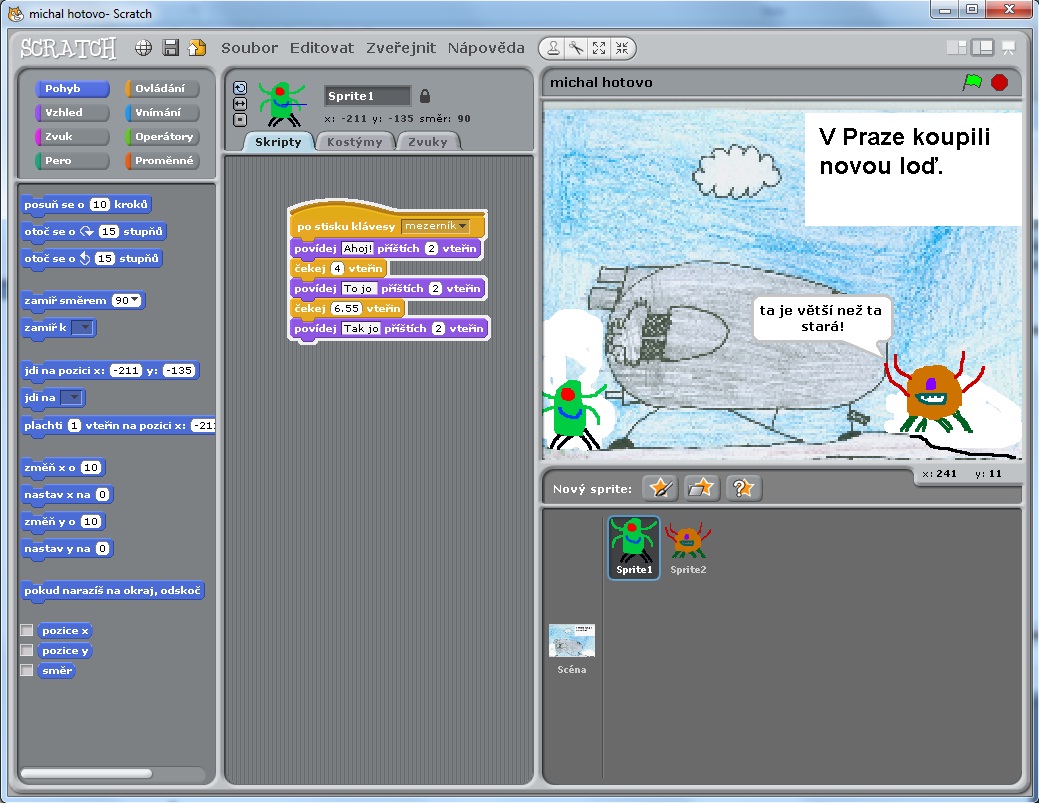Choose new sprite from file folder icon

click(702, 488)
